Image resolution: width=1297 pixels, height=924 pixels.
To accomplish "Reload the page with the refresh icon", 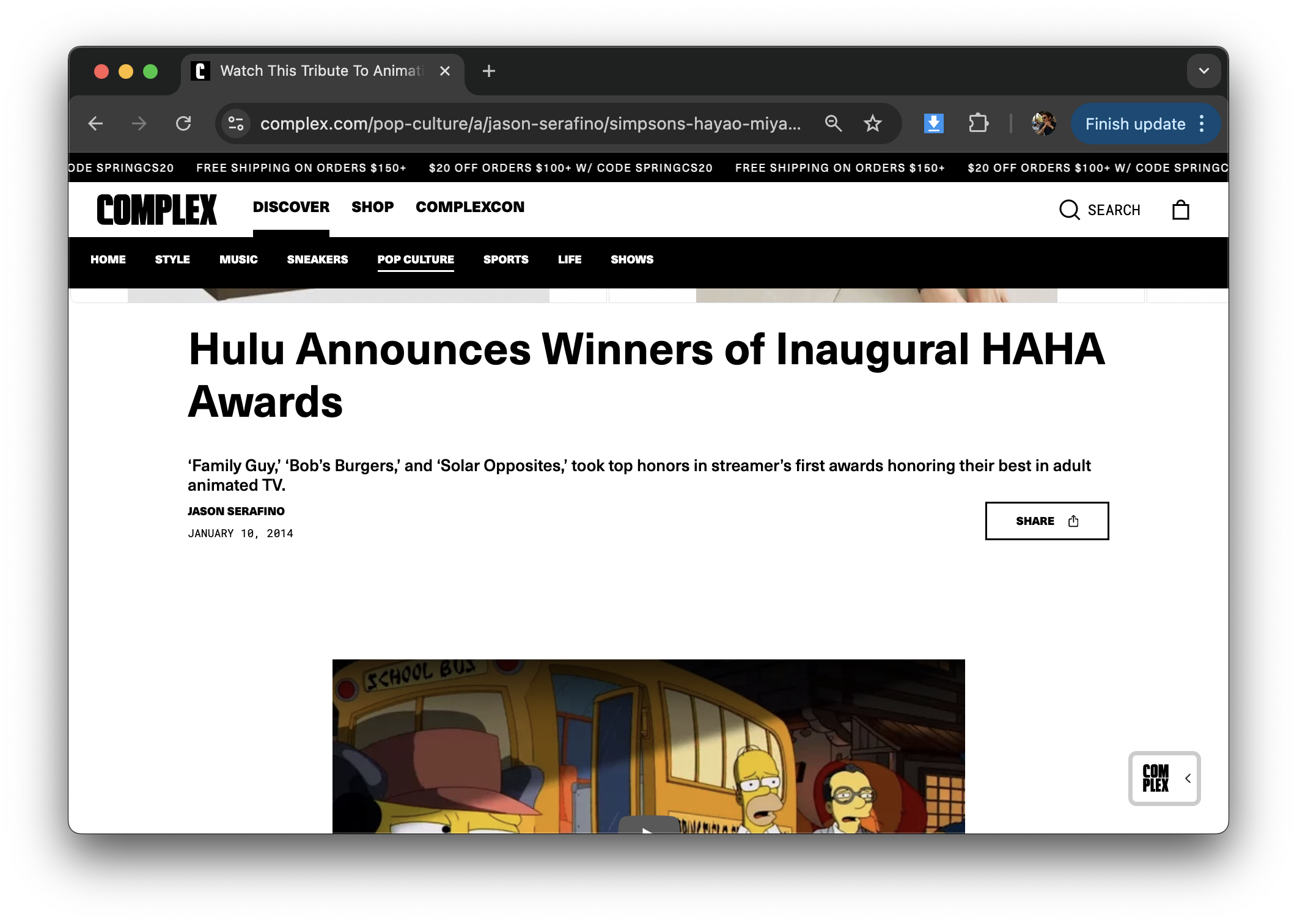I will coord(183,123).
